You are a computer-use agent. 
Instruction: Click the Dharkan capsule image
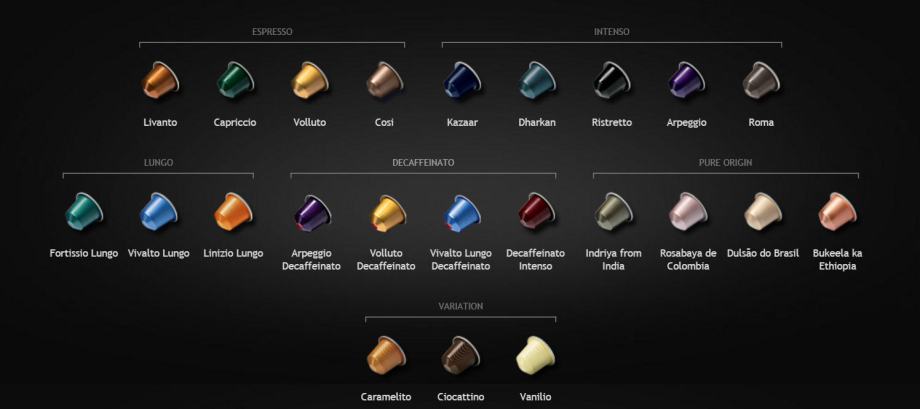(x=537, y=80)
